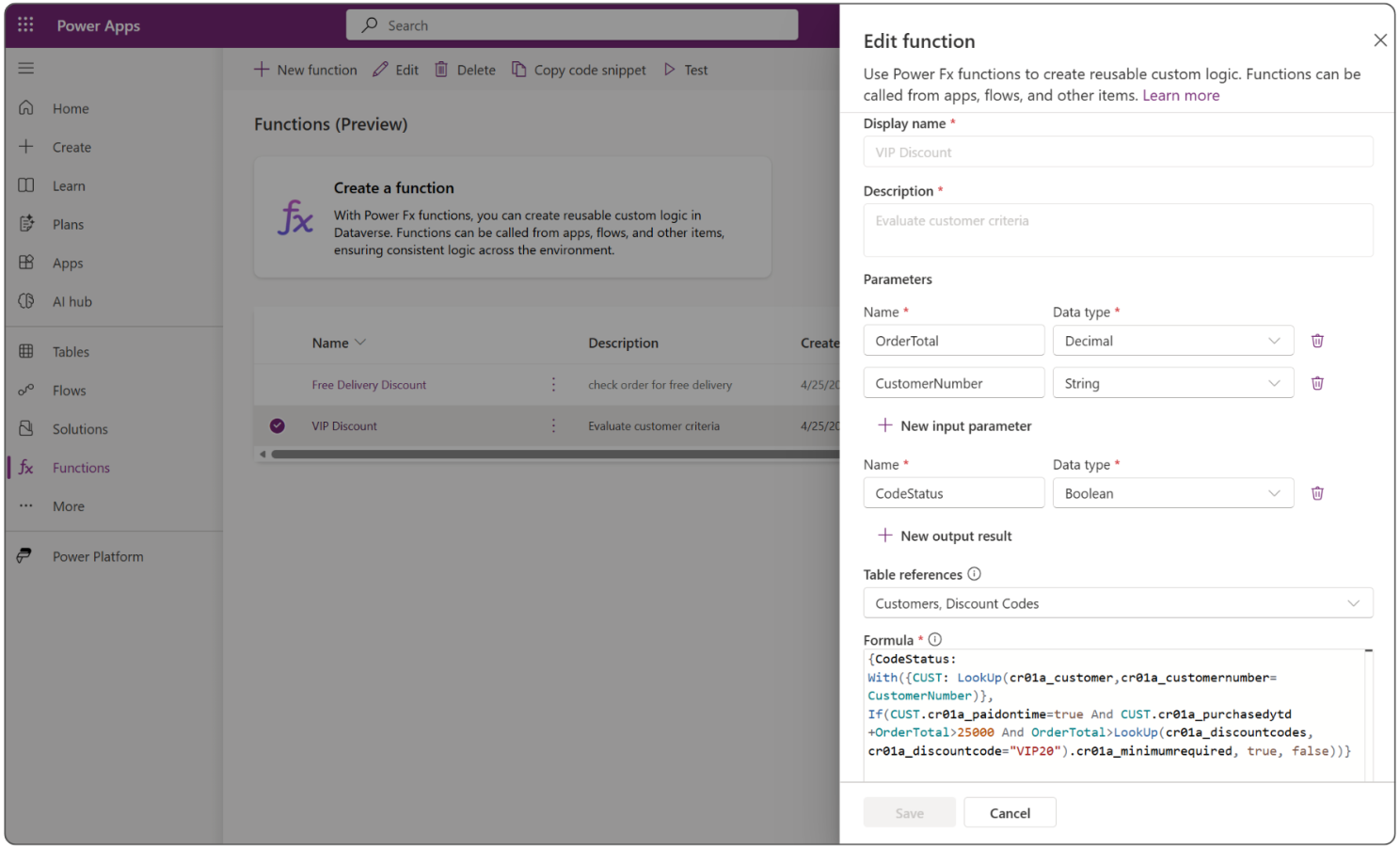Screen dimensions: 1400x848
Task: Click Delete in the command bar
Action: coord(465,70)
